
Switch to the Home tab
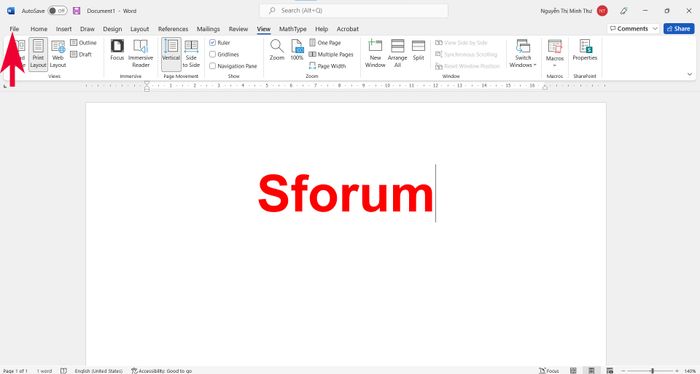coord(39,29)
